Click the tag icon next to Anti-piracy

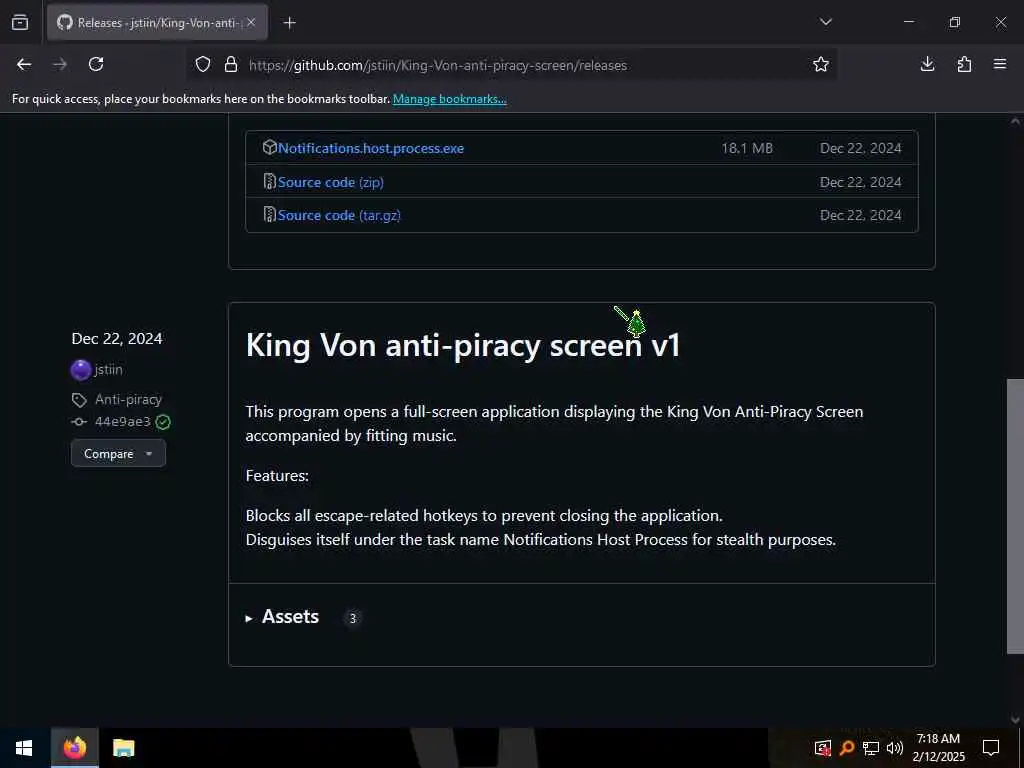click(x=79, y=400)
